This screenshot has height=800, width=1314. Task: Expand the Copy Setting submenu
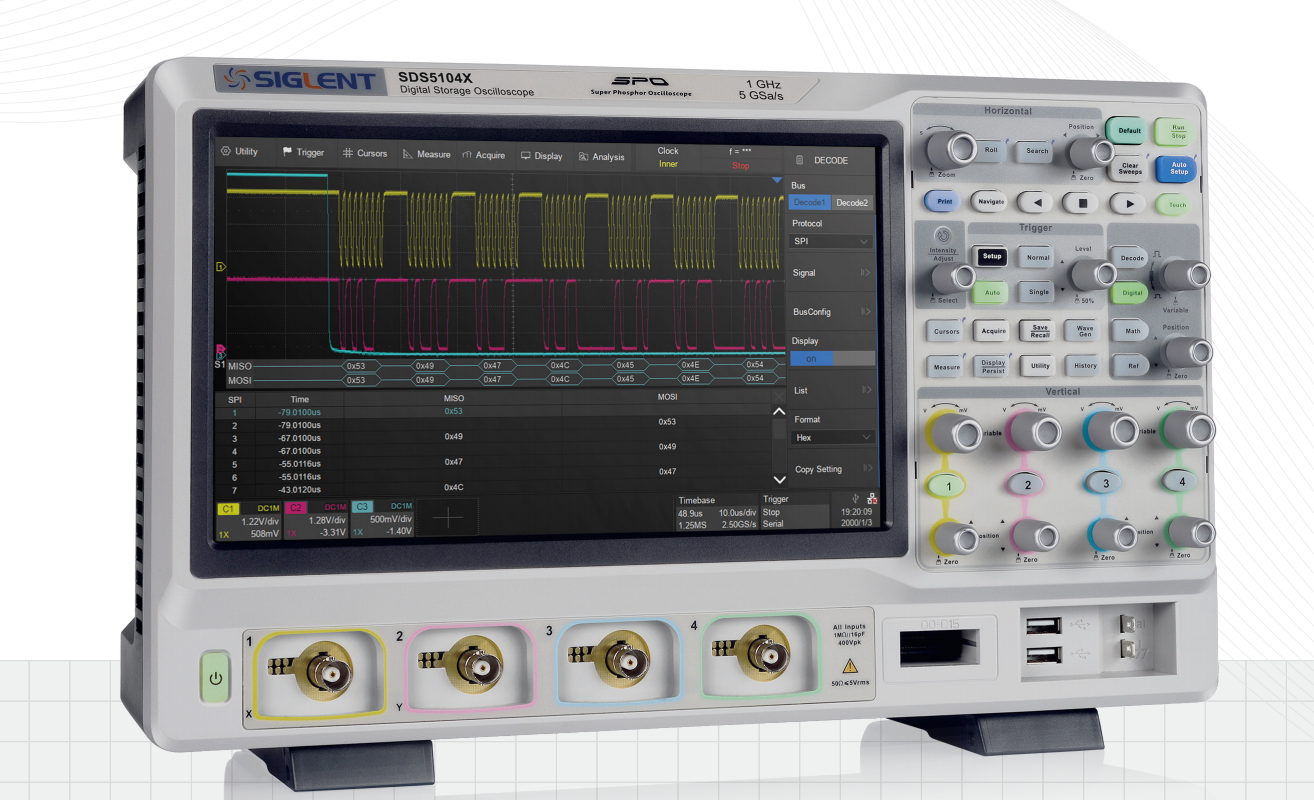pyautogui.click(x=833, y=468)
